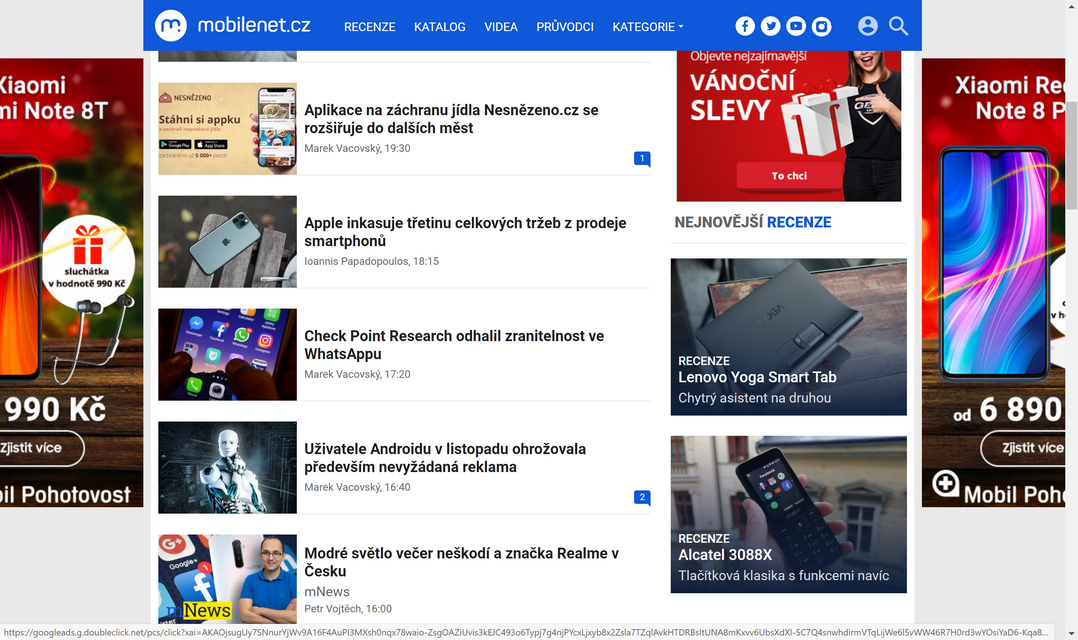Click the Nesněženo.cz article thumbnail image

(227, 128)
